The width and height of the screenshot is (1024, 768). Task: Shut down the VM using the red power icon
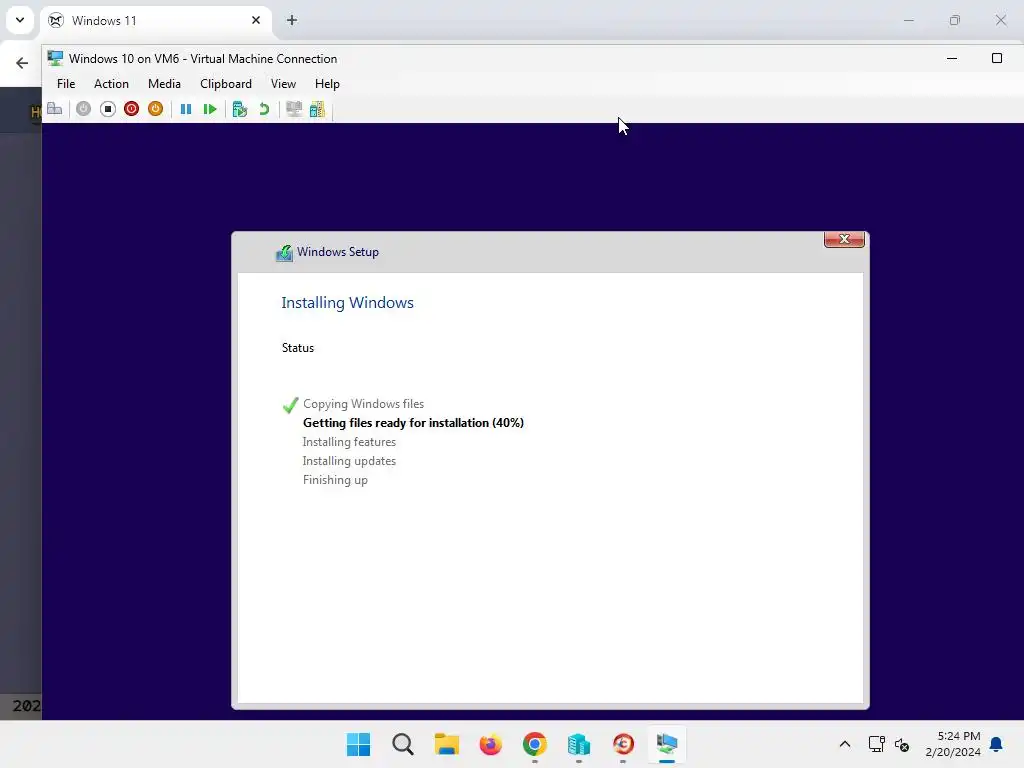tap(131, 109)
